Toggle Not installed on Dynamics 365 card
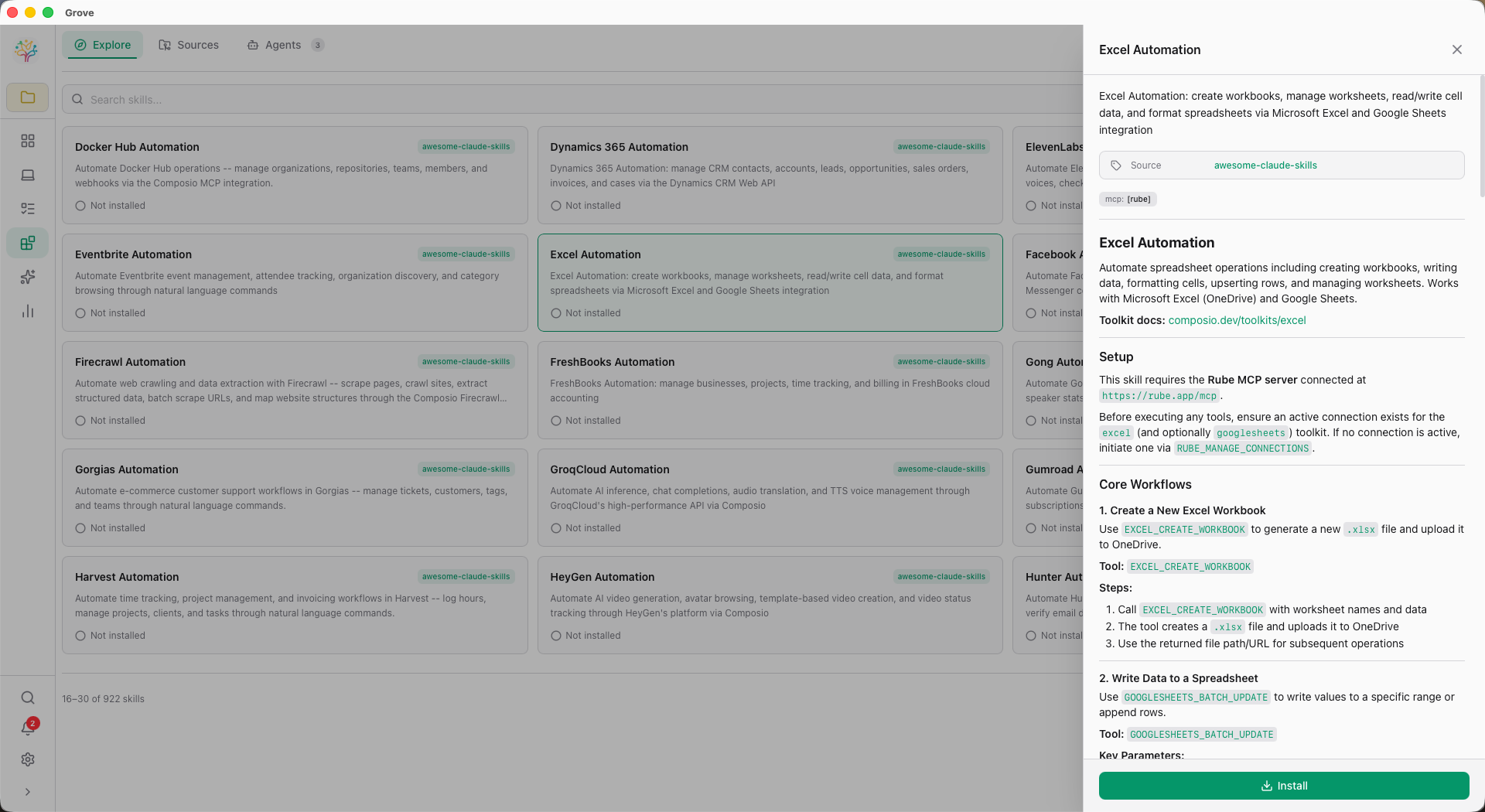This screenshot has width=1485, height=812. point(585,206)
